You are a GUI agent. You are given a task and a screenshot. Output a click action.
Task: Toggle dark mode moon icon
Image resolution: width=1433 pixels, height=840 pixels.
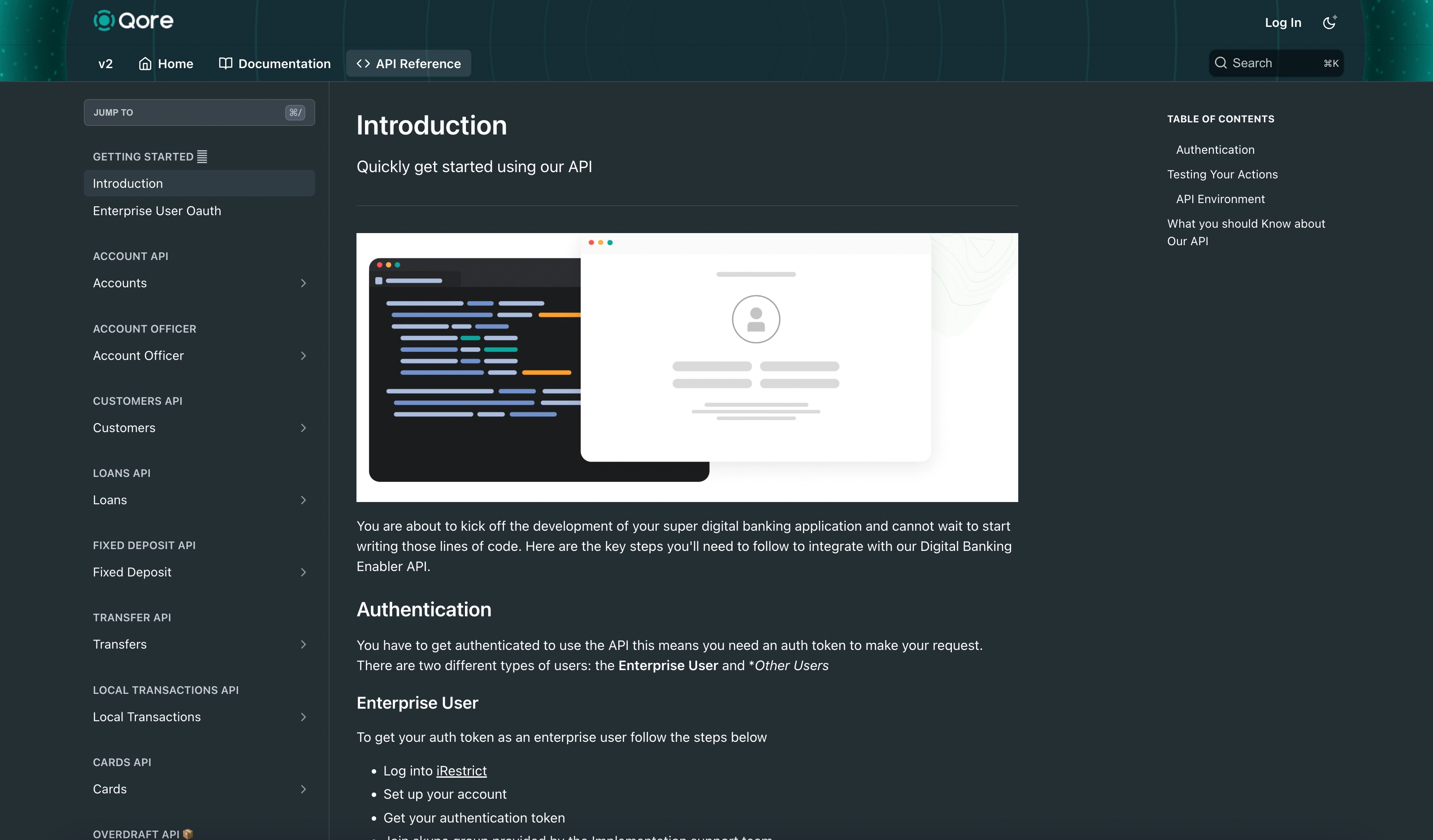point(1329,22)
